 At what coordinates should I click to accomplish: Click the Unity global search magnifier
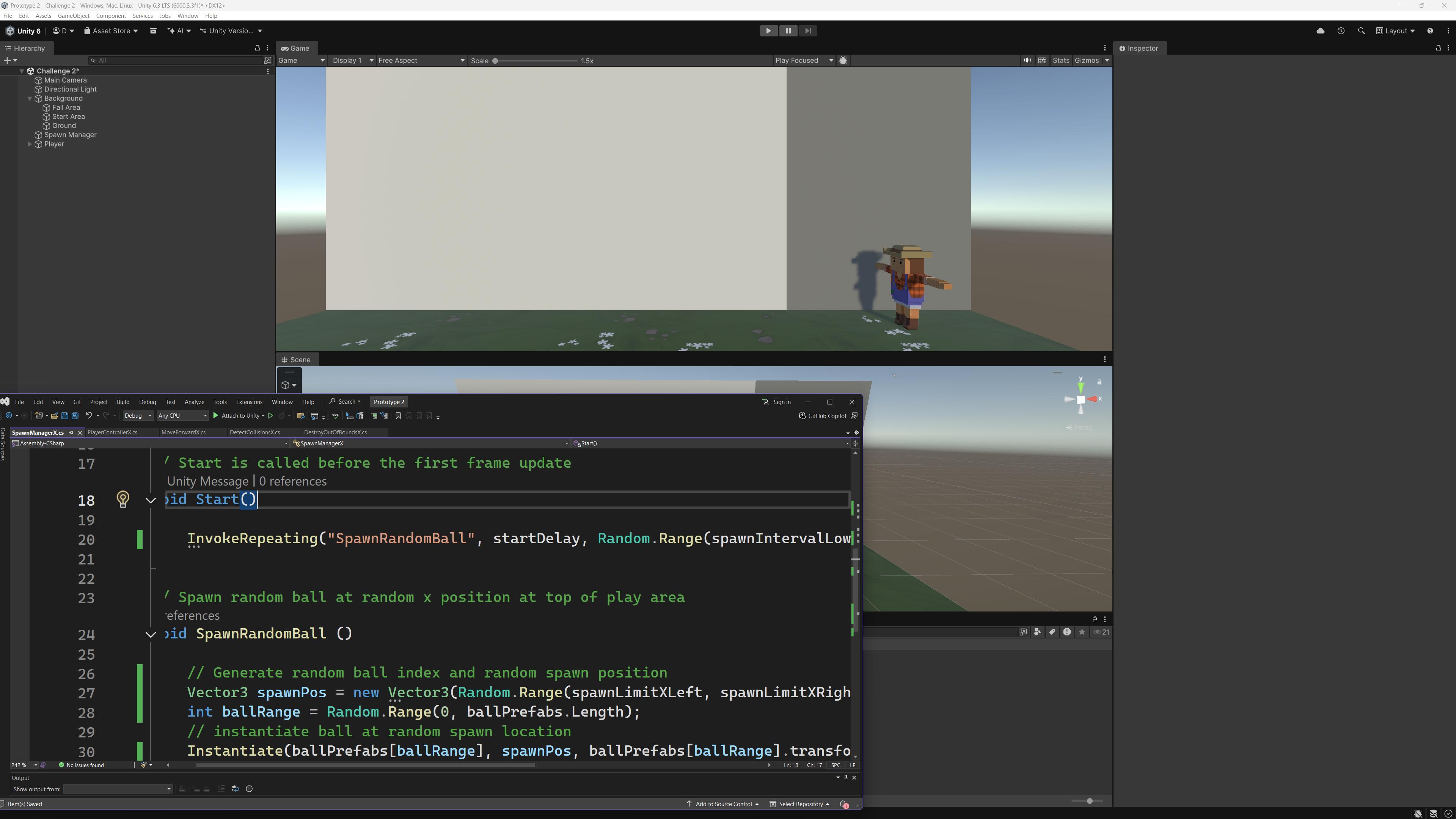click(1361, 31)
